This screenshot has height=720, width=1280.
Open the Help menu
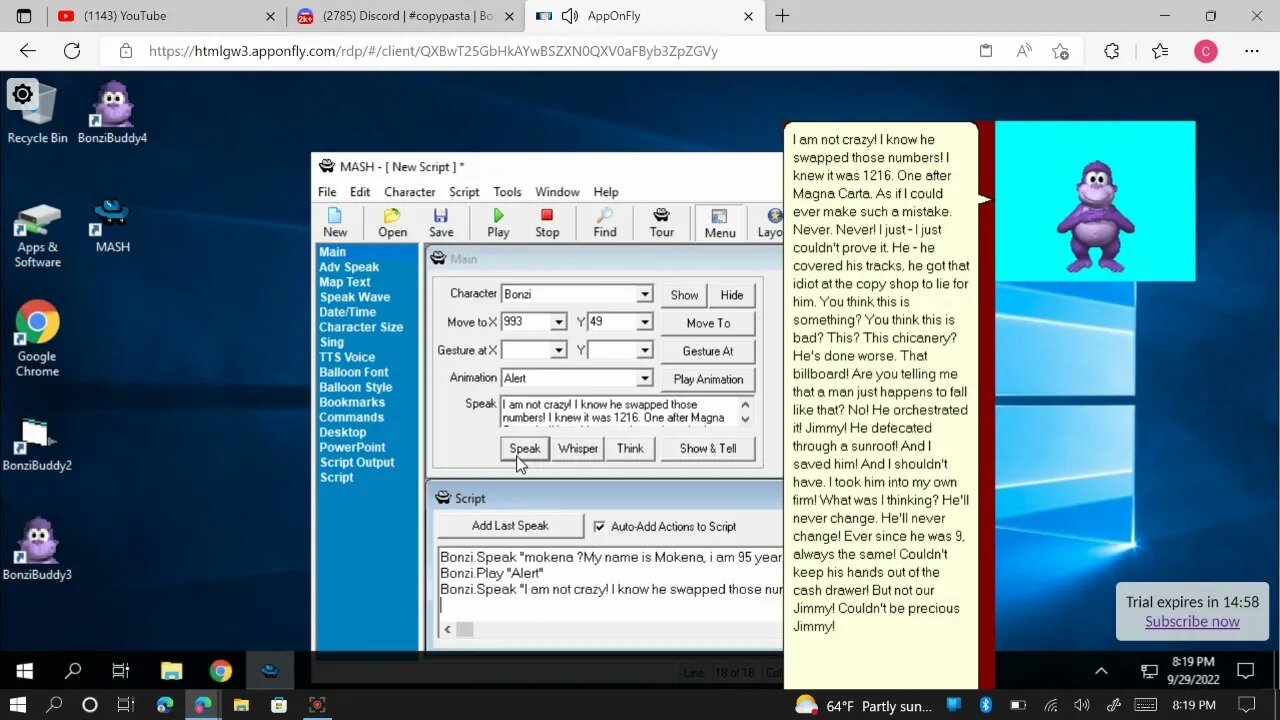606,192
